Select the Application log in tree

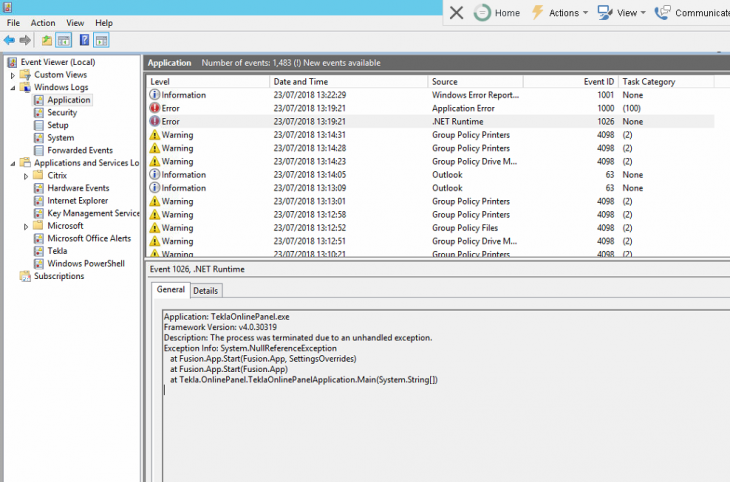click(68, 100)
